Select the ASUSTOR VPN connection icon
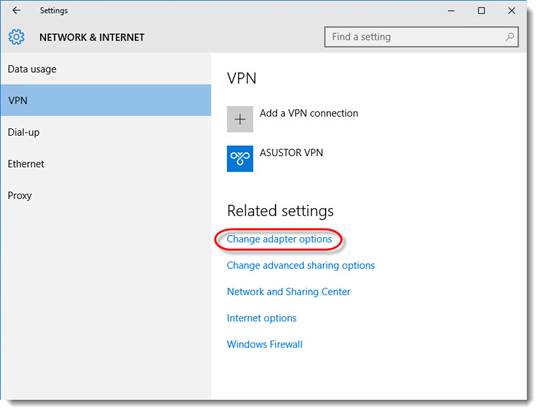 [240, 158]
